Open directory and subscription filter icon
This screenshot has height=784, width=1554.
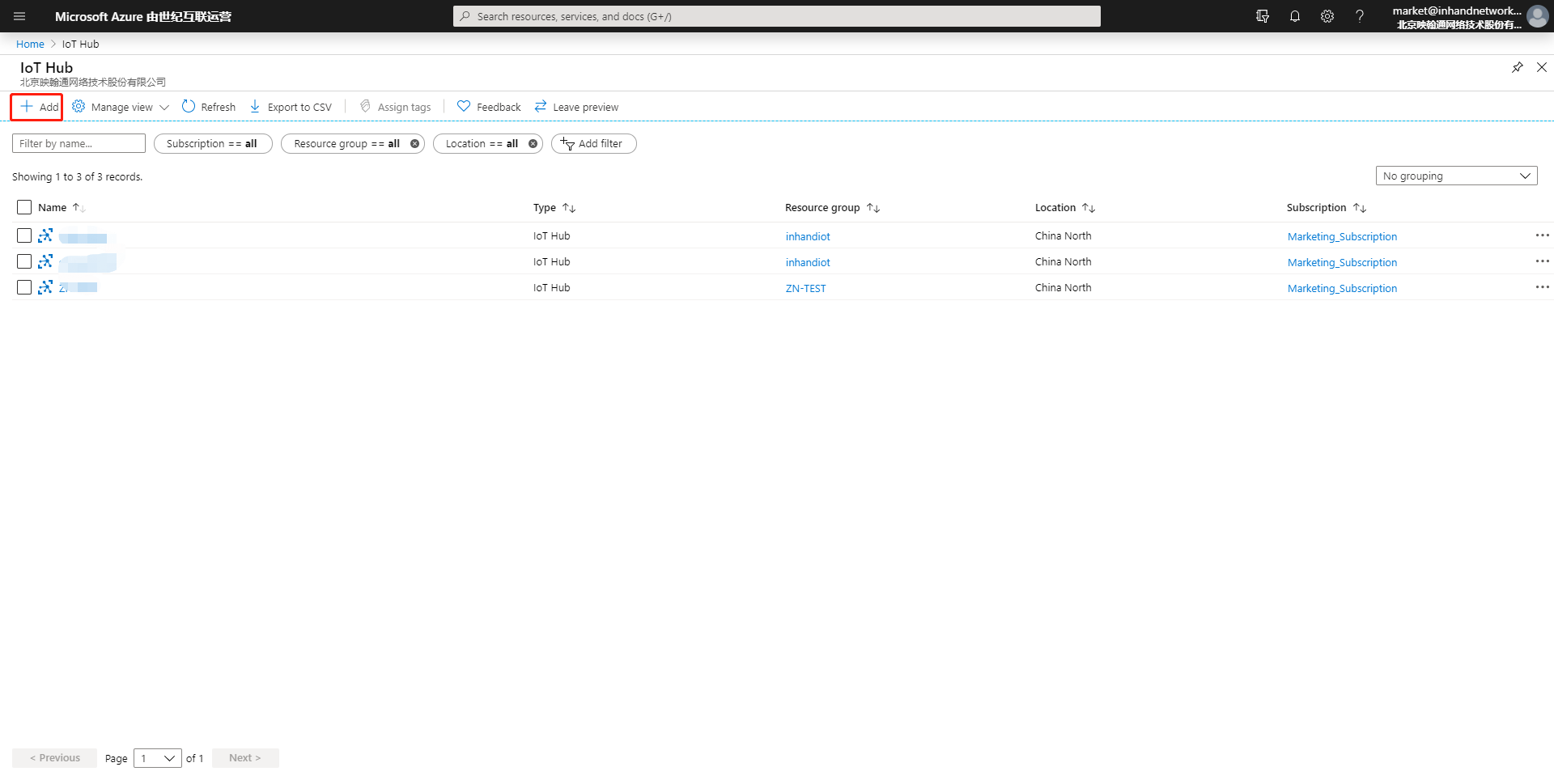tap(1263, 16)
